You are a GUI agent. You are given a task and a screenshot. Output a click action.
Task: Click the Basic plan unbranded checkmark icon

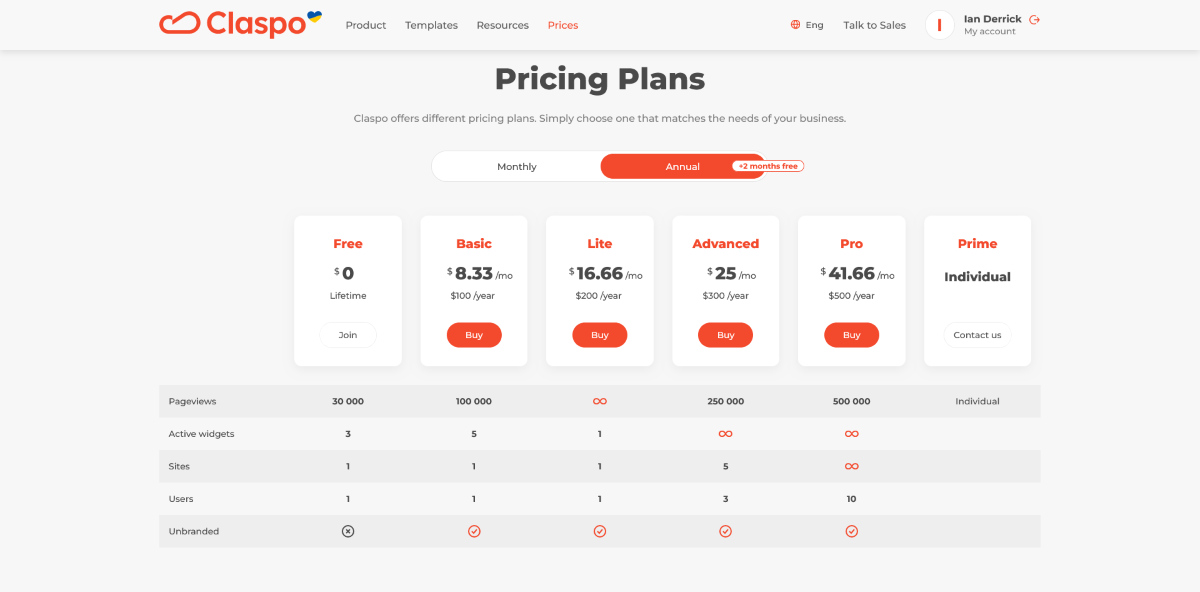474,531
